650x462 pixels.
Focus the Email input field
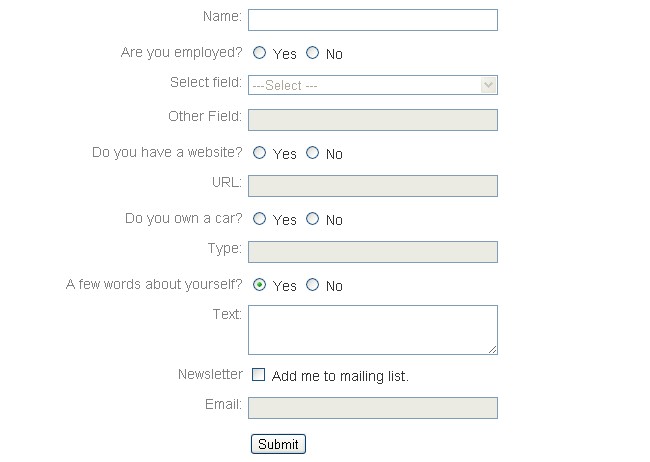coord(372,408)
